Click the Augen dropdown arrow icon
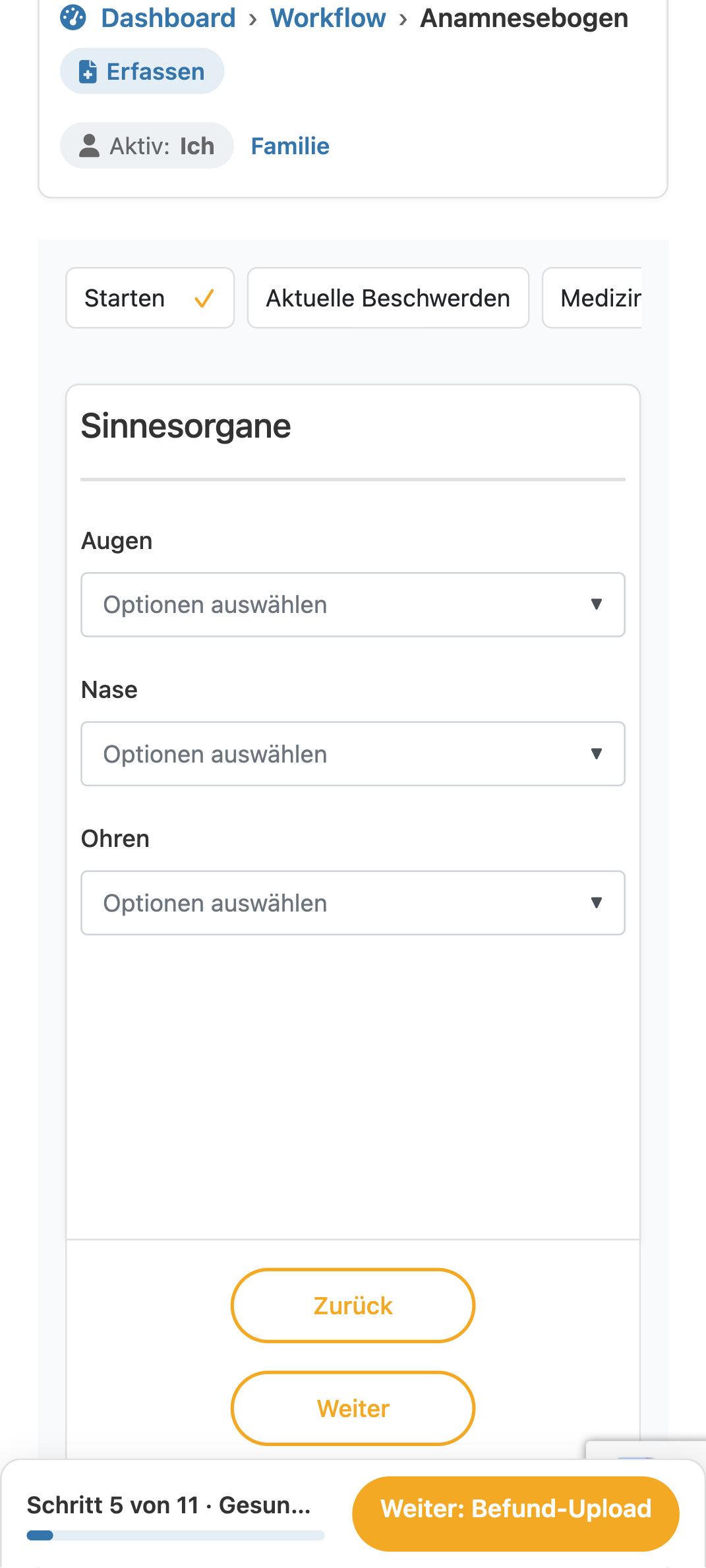706x1568 pixels. (x=597, y=604)
